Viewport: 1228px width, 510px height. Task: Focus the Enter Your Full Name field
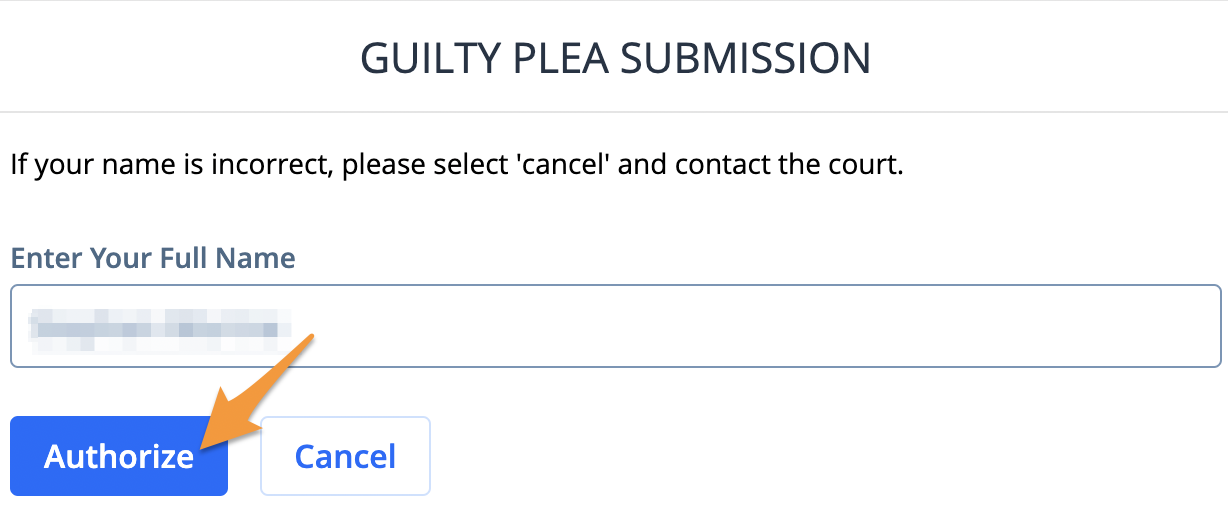click(616, 326)
